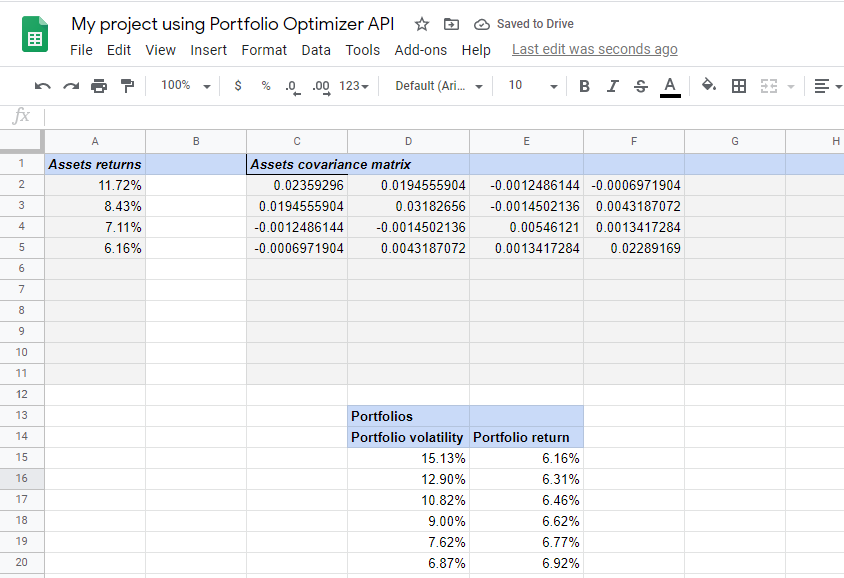Viewport: 844px width, 578px height.
Task: Increase decimal places
Action: pos(321,87)
